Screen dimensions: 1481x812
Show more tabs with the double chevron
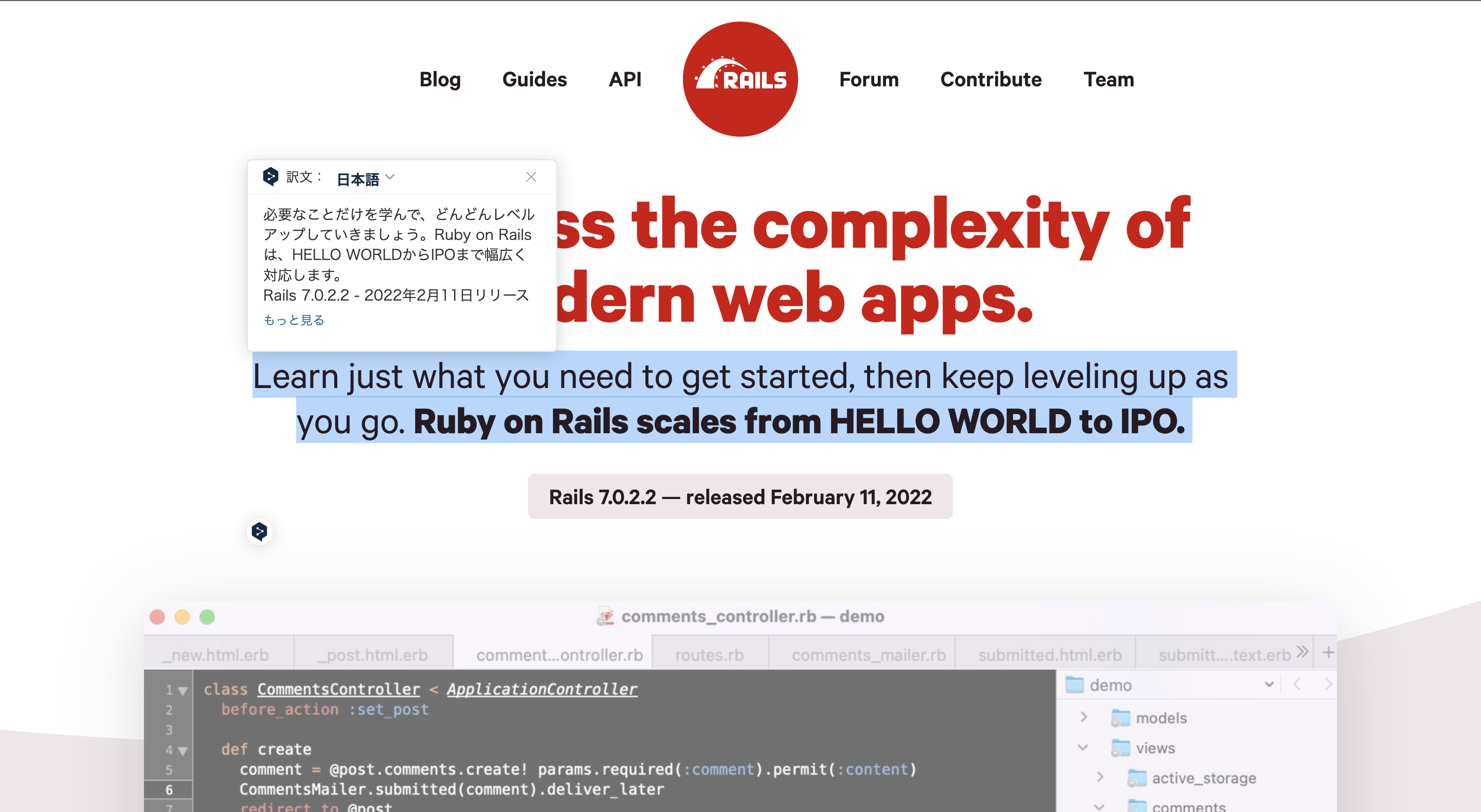click(x=1303, y=652)
